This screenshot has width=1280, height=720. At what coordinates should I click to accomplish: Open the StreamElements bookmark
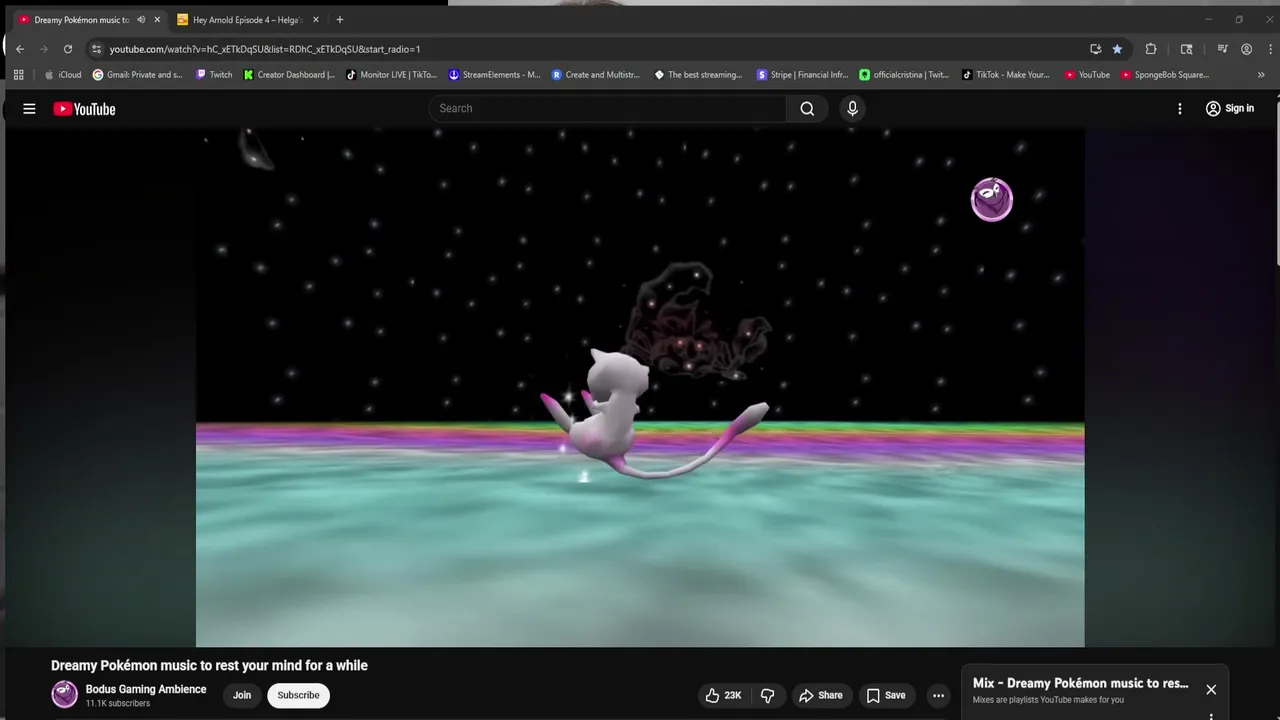(495, 75)
